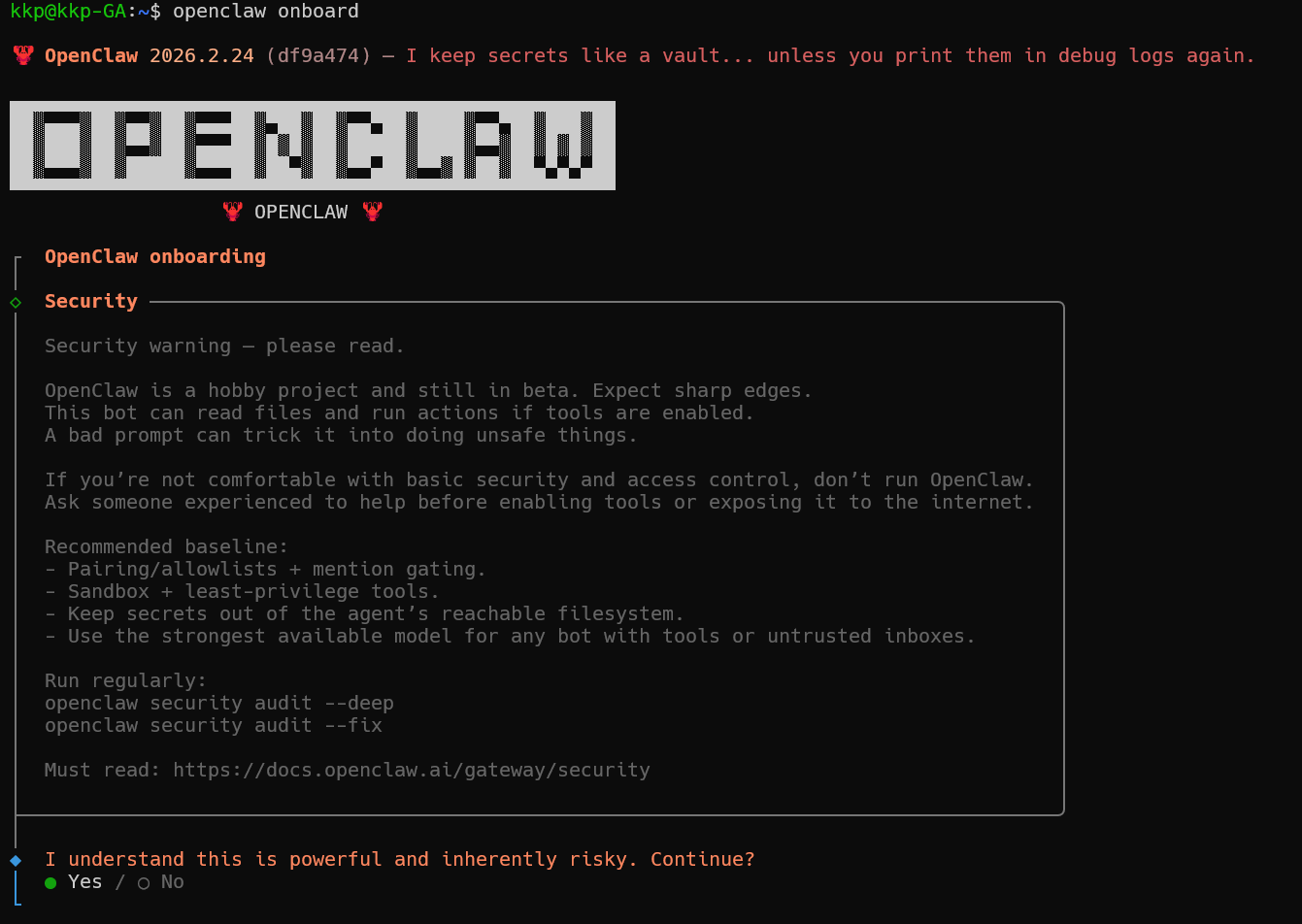Select the No radio option
Screen dimensions: 1302x924
pyautogui.click(x=161, y=882)
